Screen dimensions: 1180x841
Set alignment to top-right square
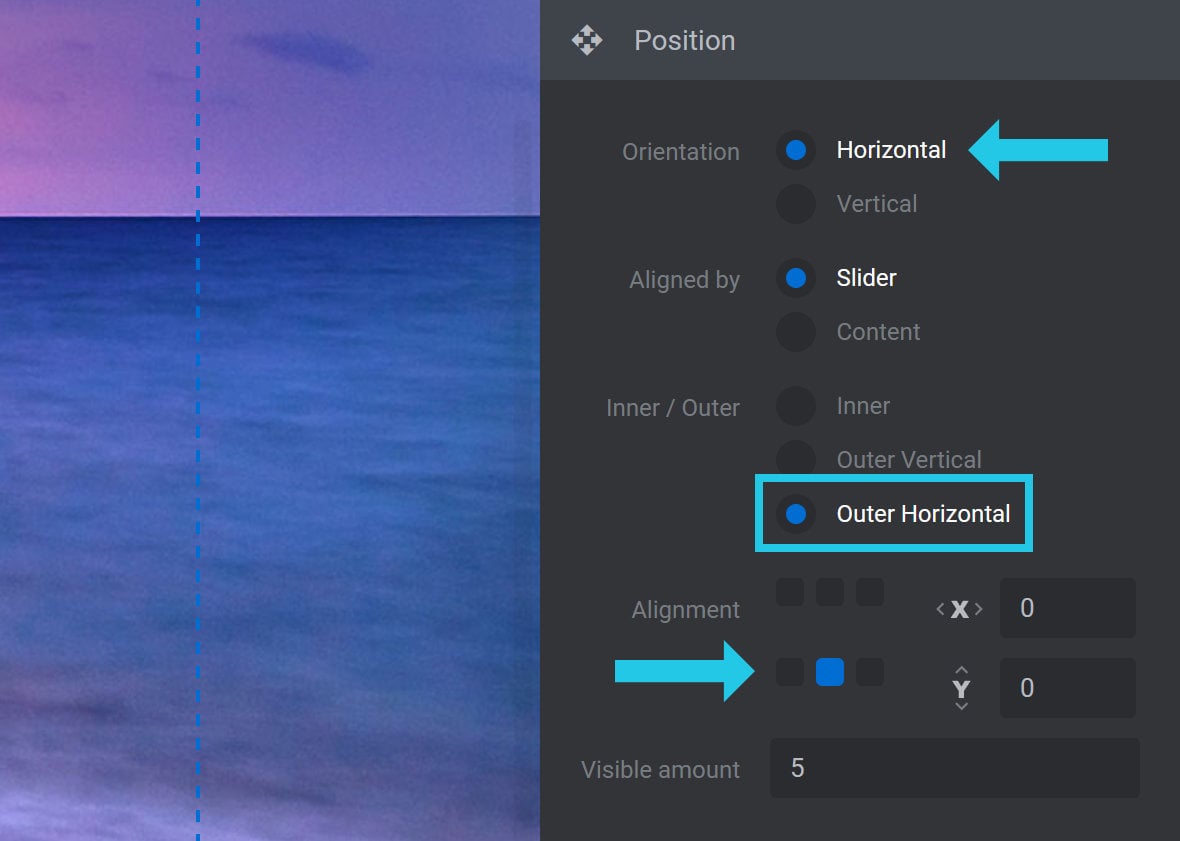pyautogui.click(x=870, y=592)
